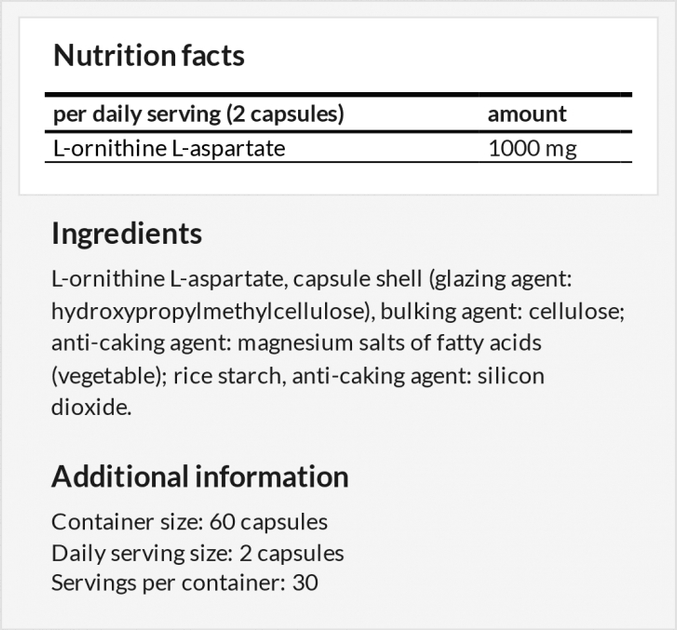Click the glazing agent text
Viewport: 677px width, 630px height.
[x=487, y=279]
